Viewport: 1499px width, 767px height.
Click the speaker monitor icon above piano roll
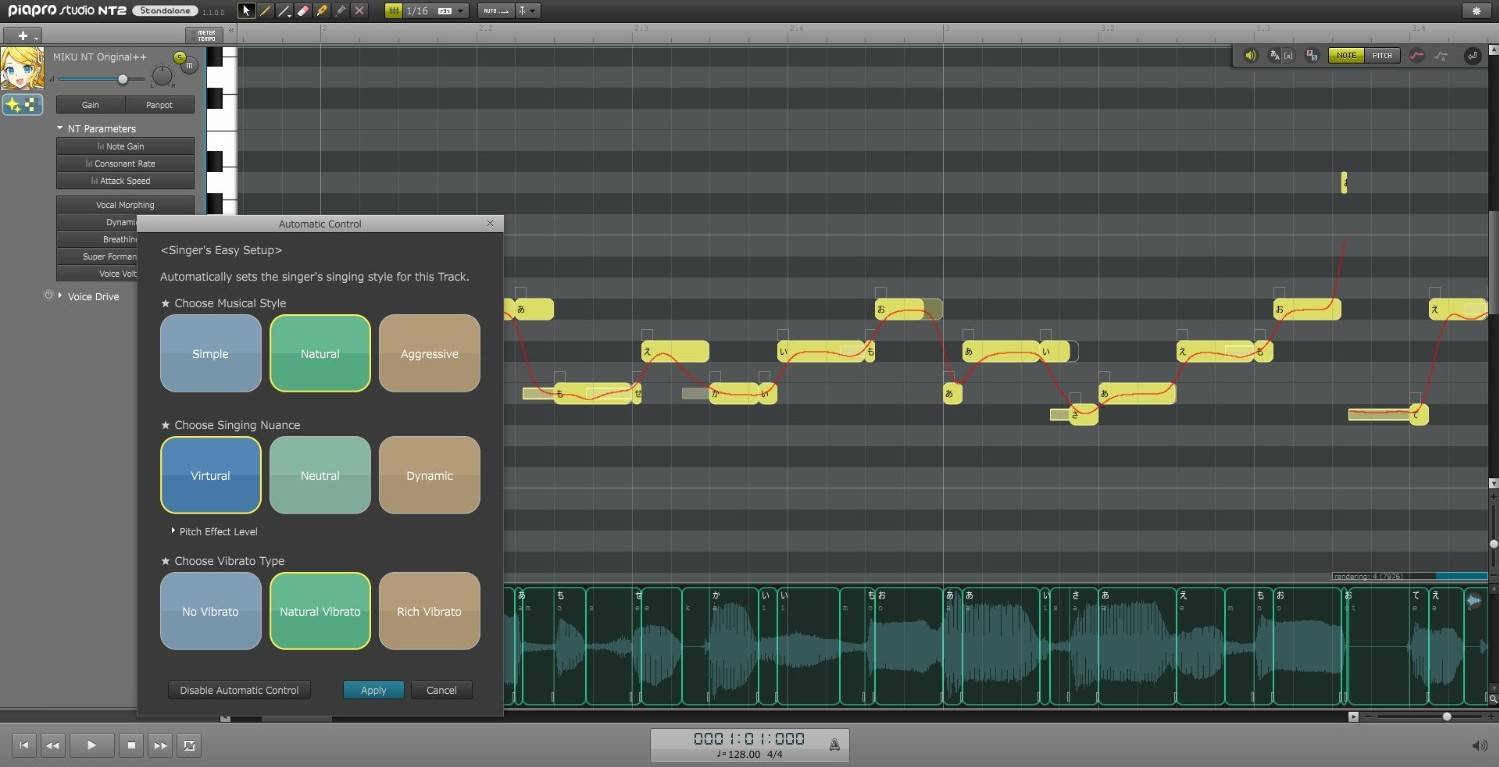(x=1250, y=56)
